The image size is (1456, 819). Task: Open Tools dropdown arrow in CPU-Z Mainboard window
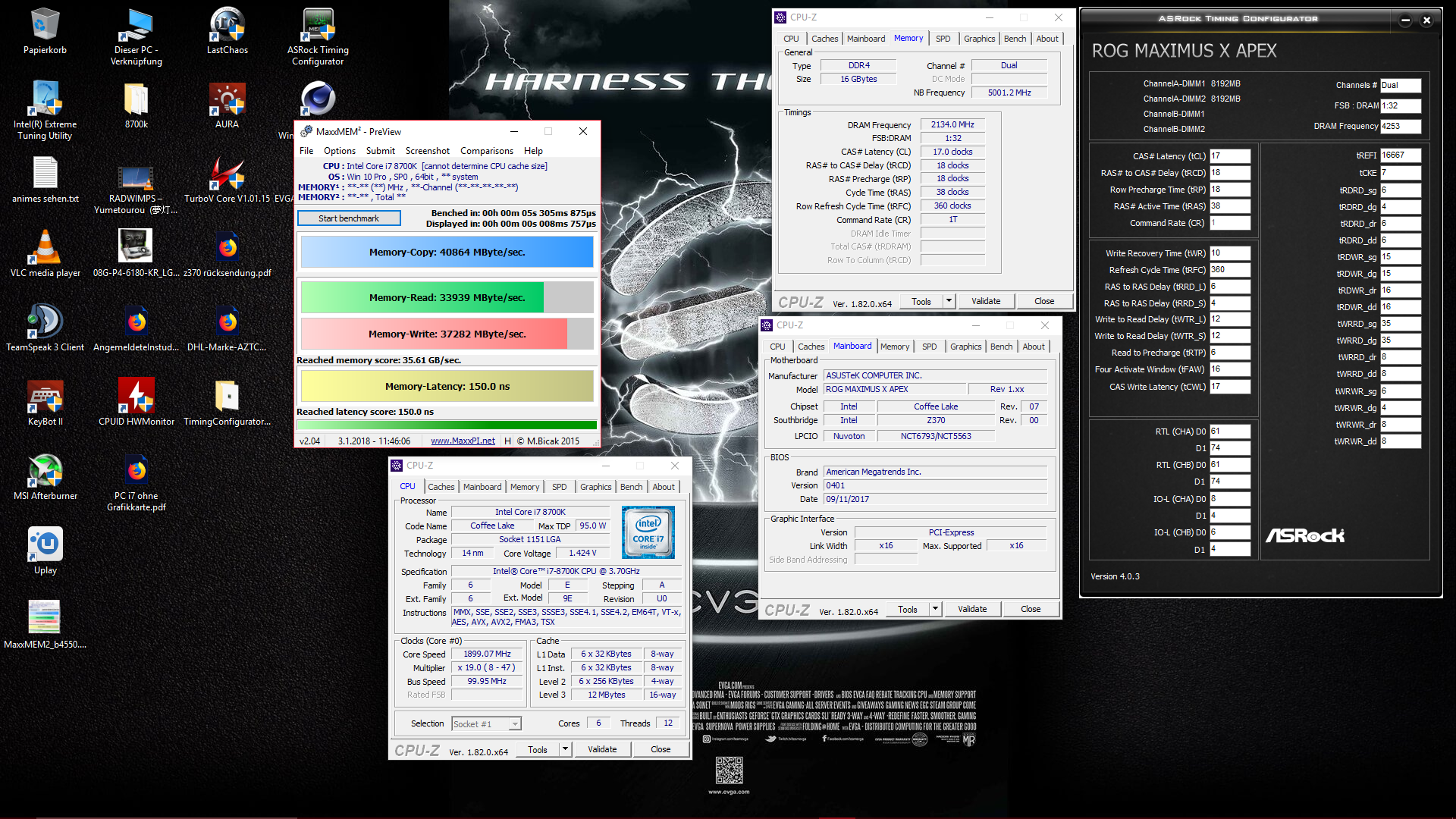pyautogui.click(x=934, y=609)
